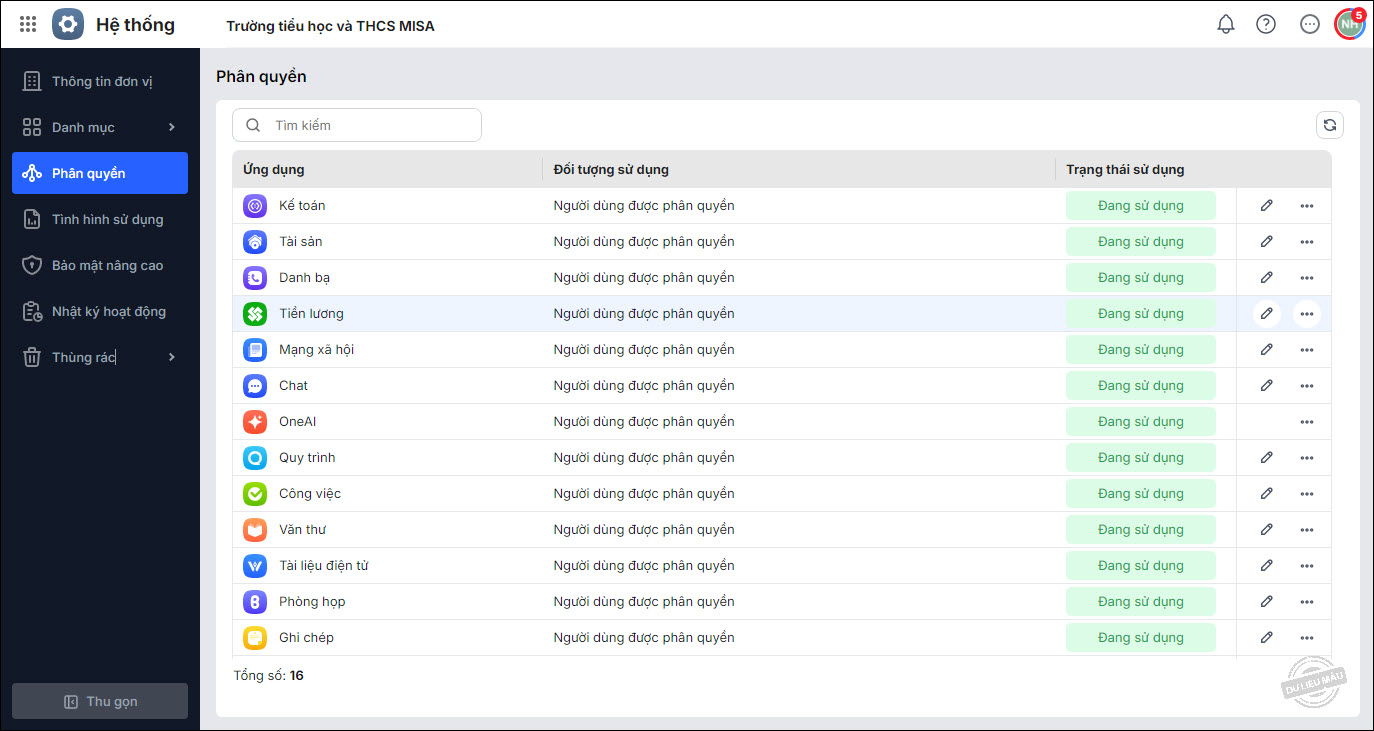Open the three-dot menu for Ghi chép
The width and height of the screenshot is (1374, 731).
pos(1307,638)
